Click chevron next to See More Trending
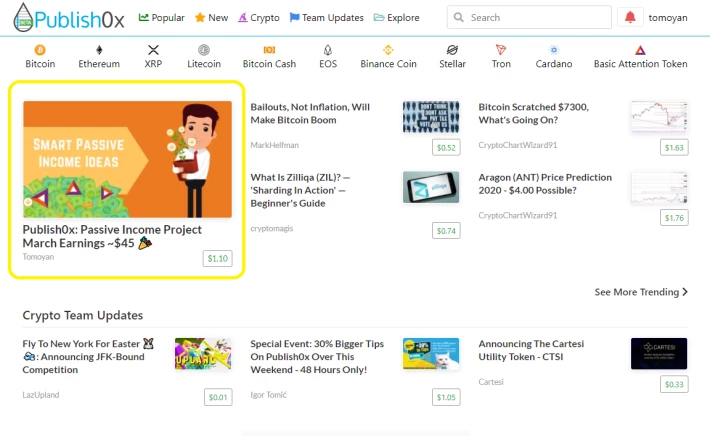710x436 pixels. [685, 292]
